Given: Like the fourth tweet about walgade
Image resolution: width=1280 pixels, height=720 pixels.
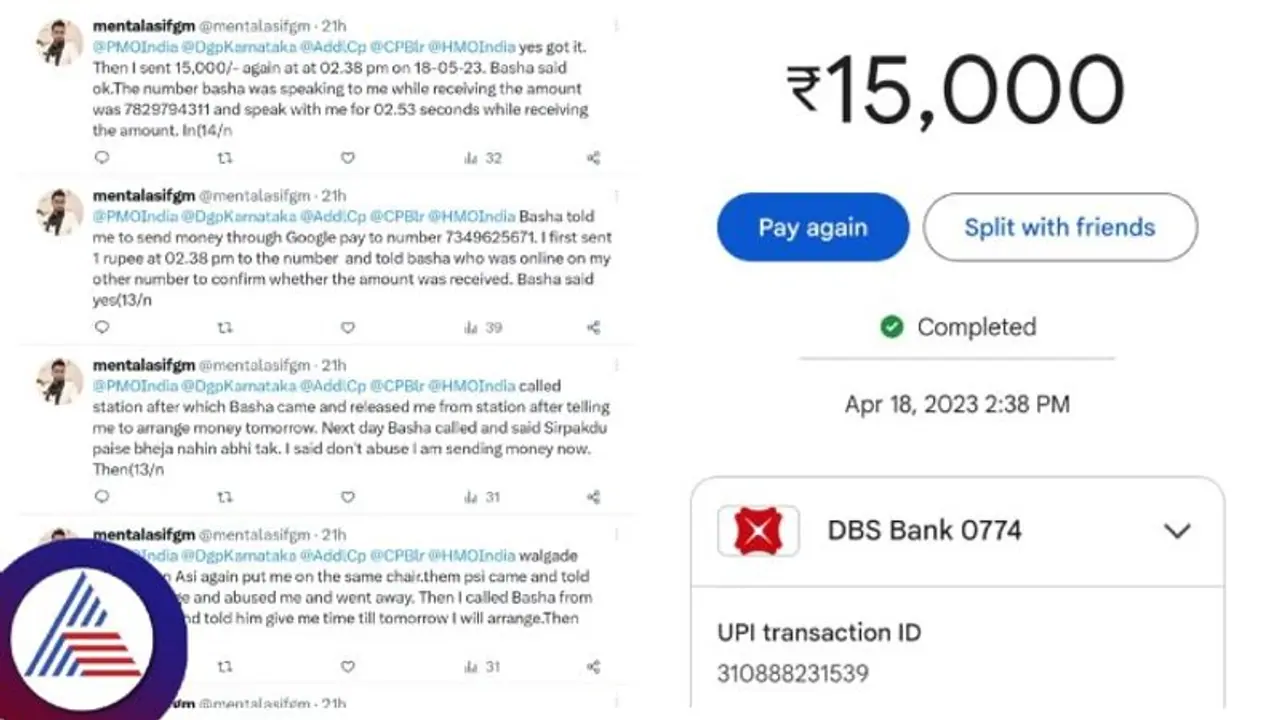Looking at the screenshot, I should (x=348, y=666).
